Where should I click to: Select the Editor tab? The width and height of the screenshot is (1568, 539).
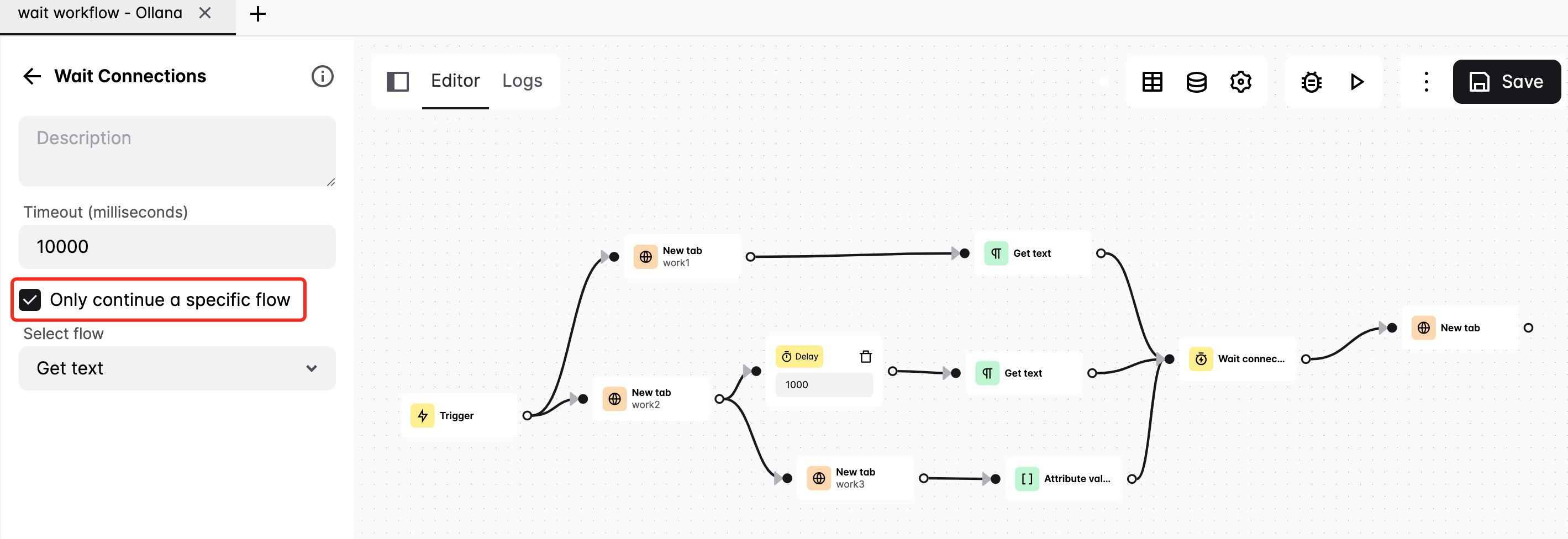pyautogui.click(x=455, y=80)
